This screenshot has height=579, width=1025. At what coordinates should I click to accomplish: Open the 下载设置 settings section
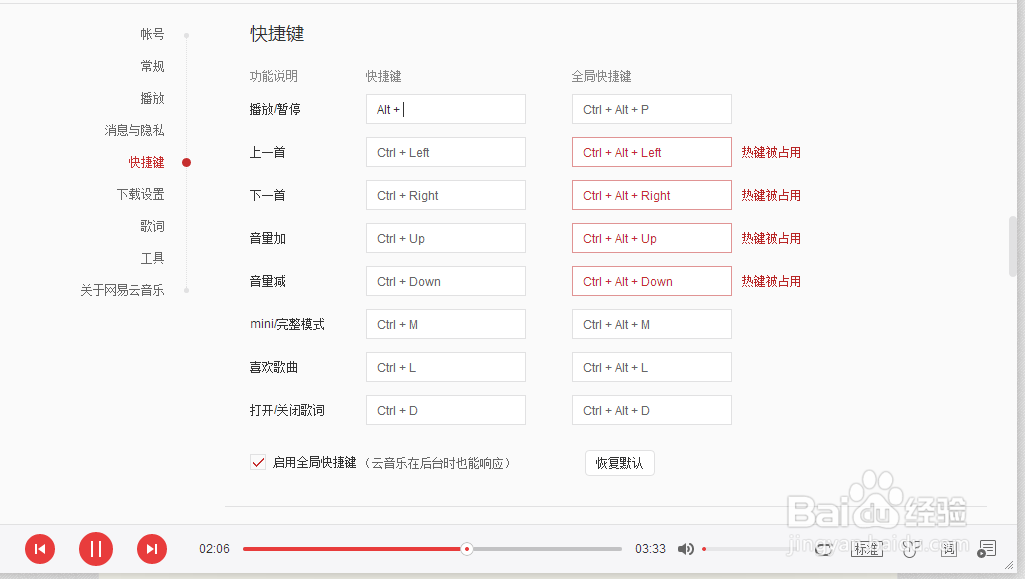[141, 194]
